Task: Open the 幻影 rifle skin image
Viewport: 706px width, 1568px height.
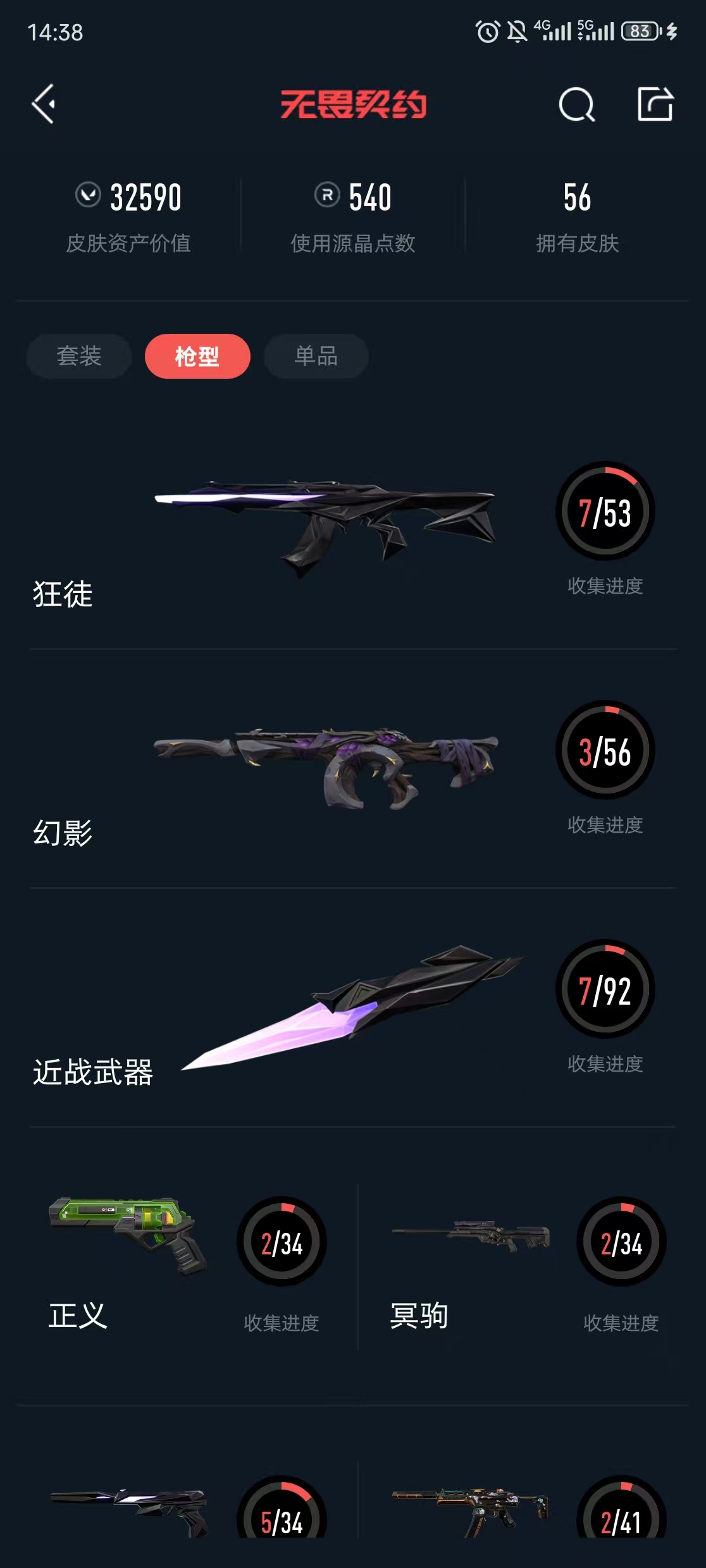Action: coord(326,767)
